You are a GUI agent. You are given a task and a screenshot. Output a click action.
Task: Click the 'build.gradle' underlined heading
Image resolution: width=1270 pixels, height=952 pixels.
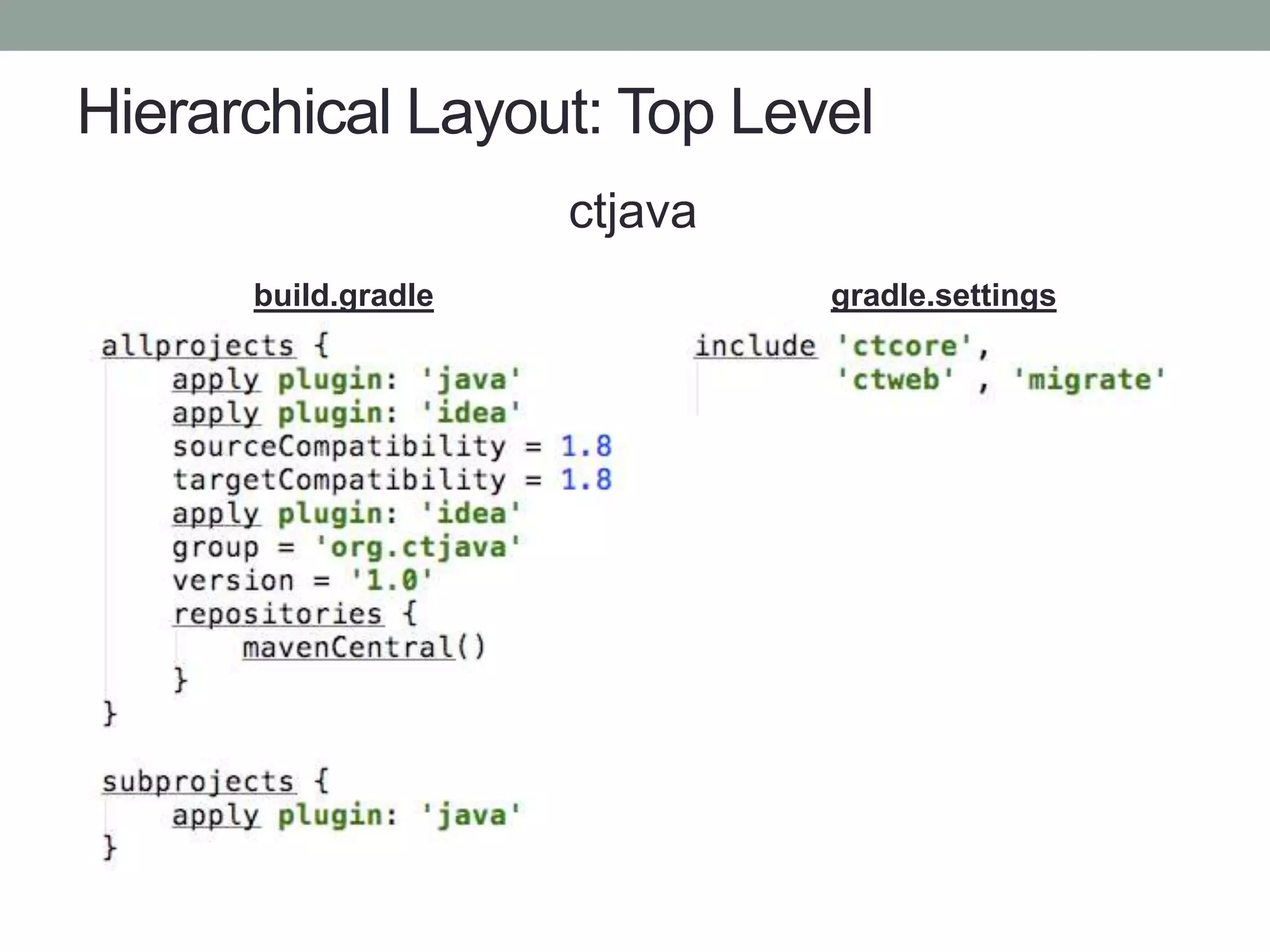(x=344, y=296)
